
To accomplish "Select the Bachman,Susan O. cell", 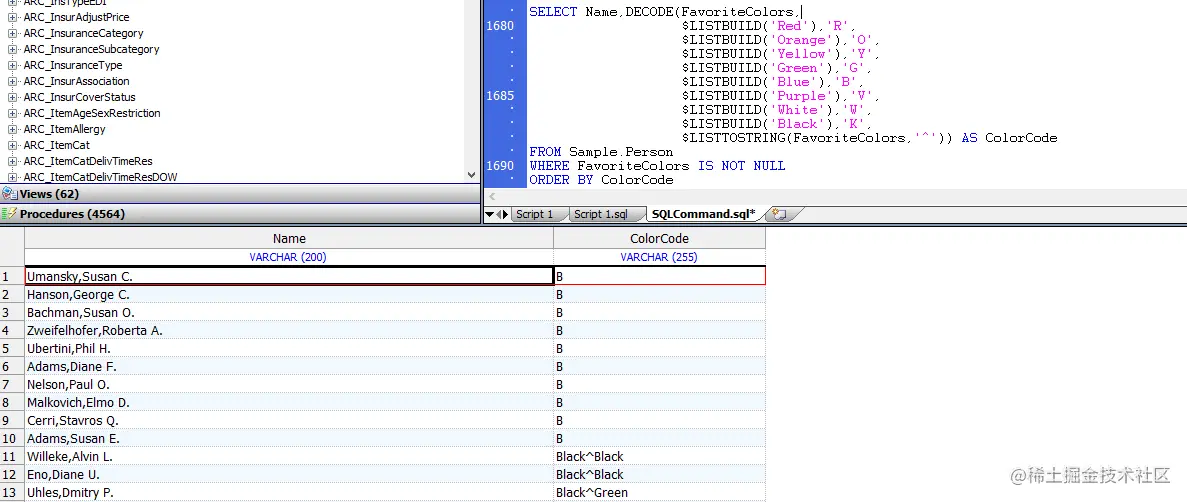I will pos(289,313).
